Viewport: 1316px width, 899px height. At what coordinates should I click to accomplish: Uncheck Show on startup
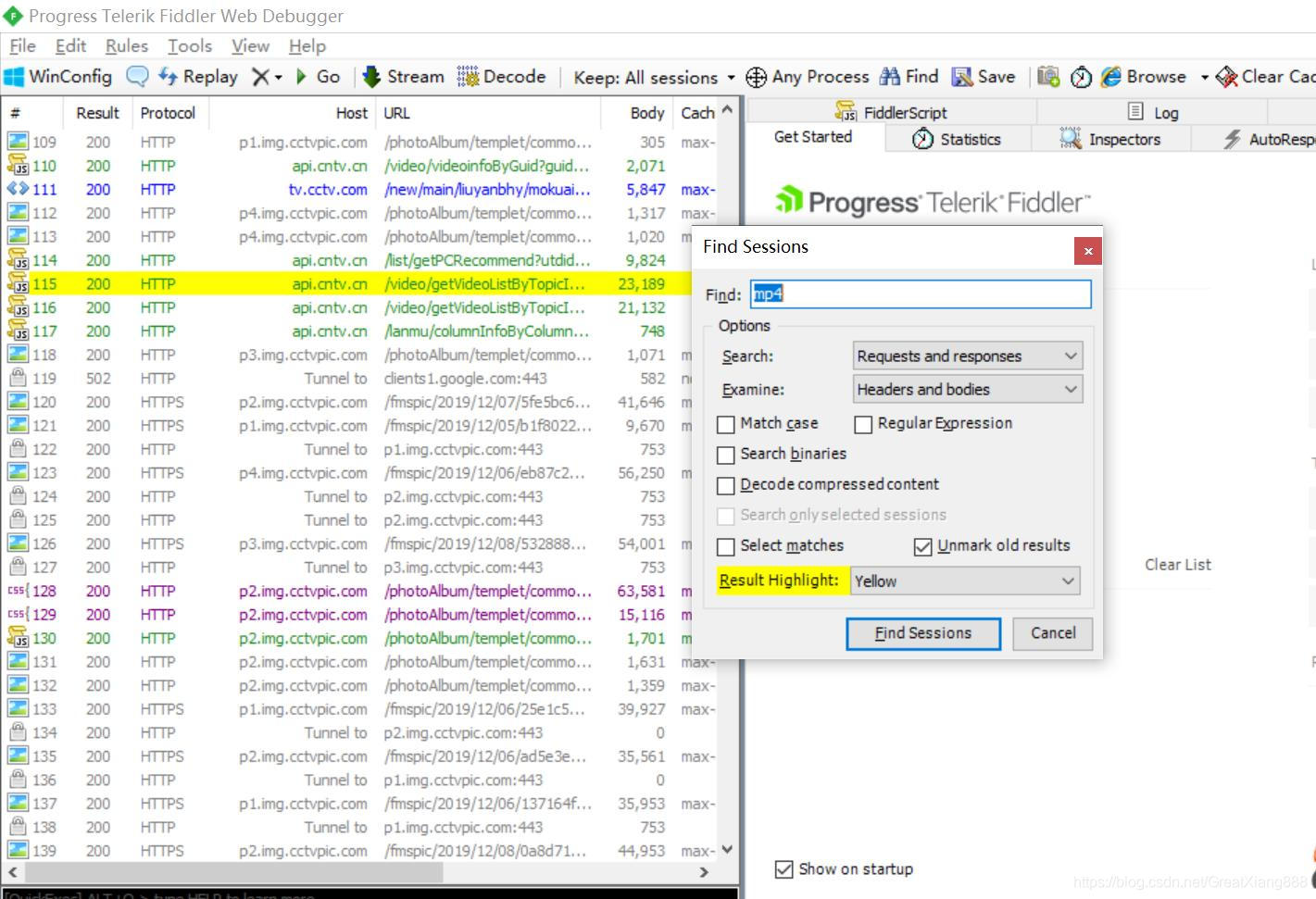[783, 869]
